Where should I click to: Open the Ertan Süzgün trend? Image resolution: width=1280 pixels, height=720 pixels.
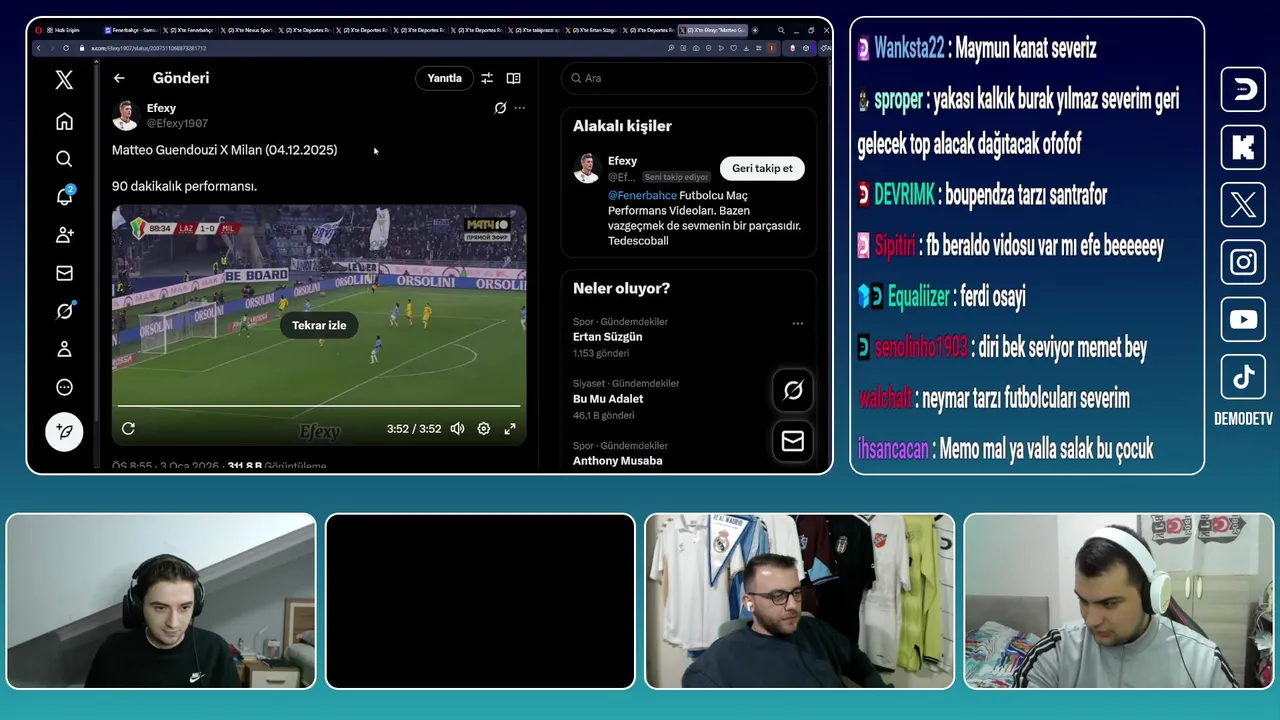point(607,337)
